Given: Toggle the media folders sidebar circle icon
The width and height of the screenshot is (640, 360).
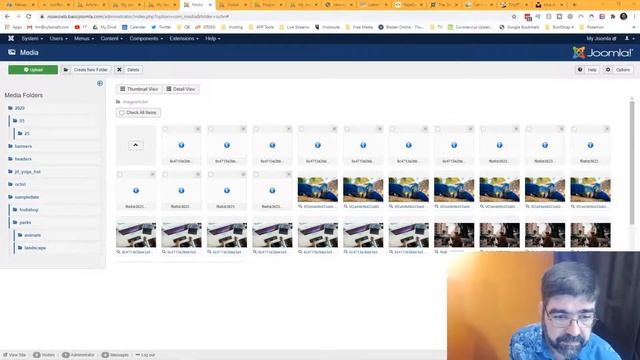Looking at the screenshot, I should [100, 83].
